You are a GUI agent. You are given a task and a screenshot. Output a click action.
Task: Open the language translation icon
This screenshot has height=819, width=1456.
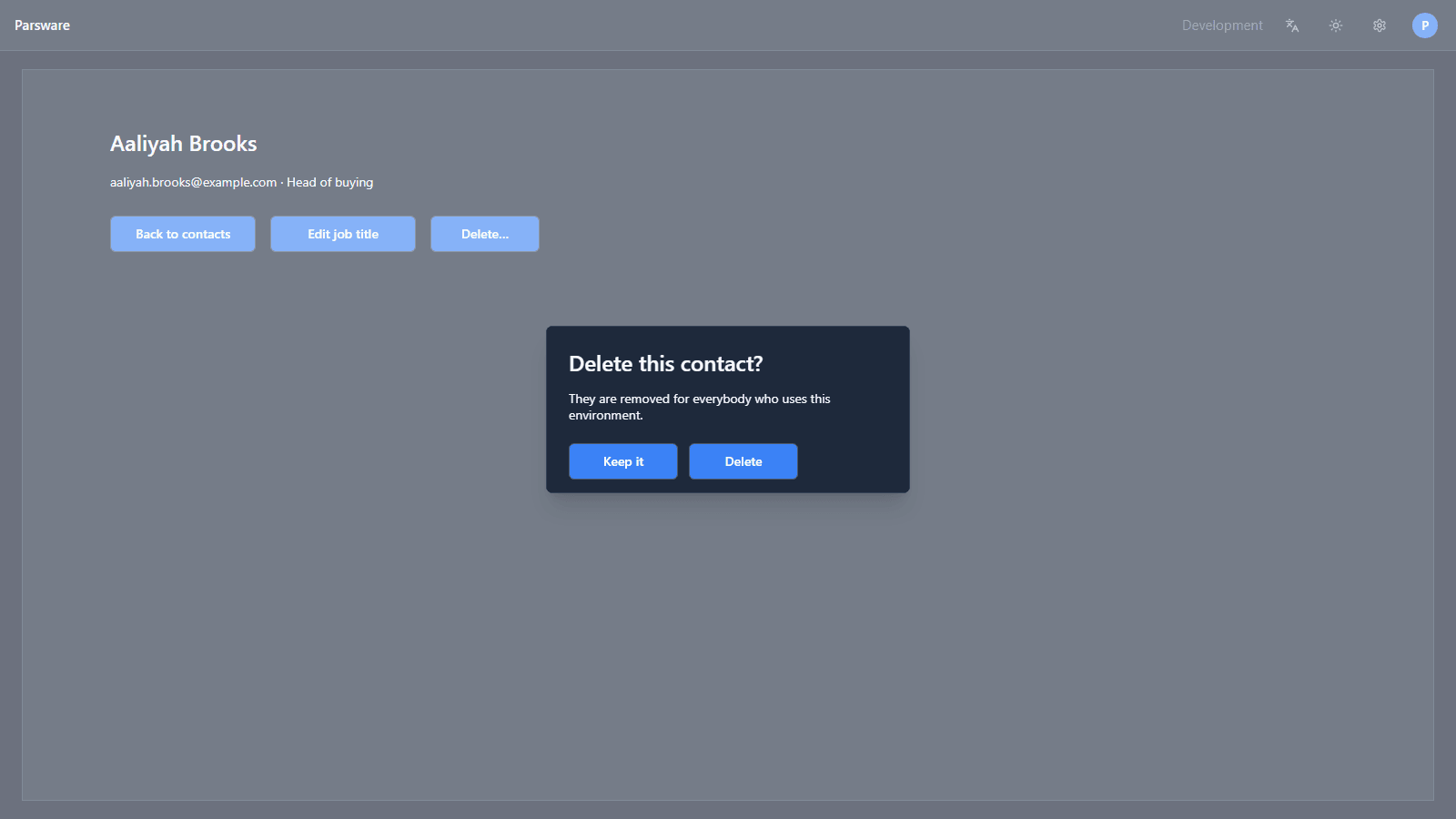(1292, 25)
